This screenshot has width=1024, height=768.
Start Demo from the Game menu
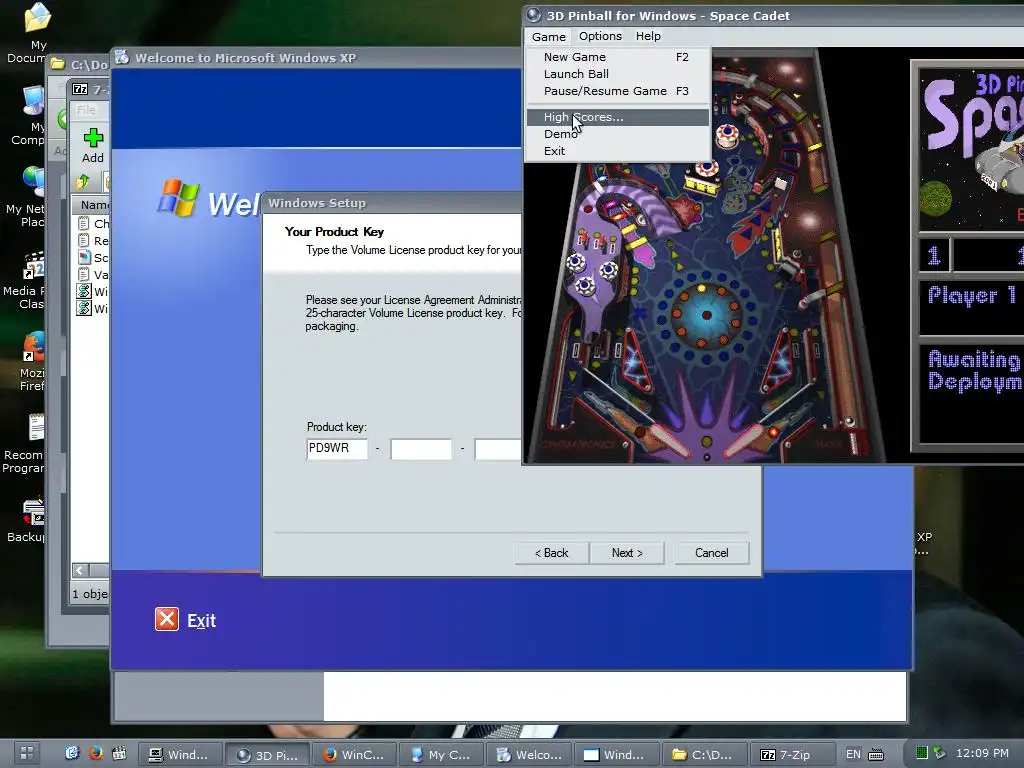click(617, 134)
